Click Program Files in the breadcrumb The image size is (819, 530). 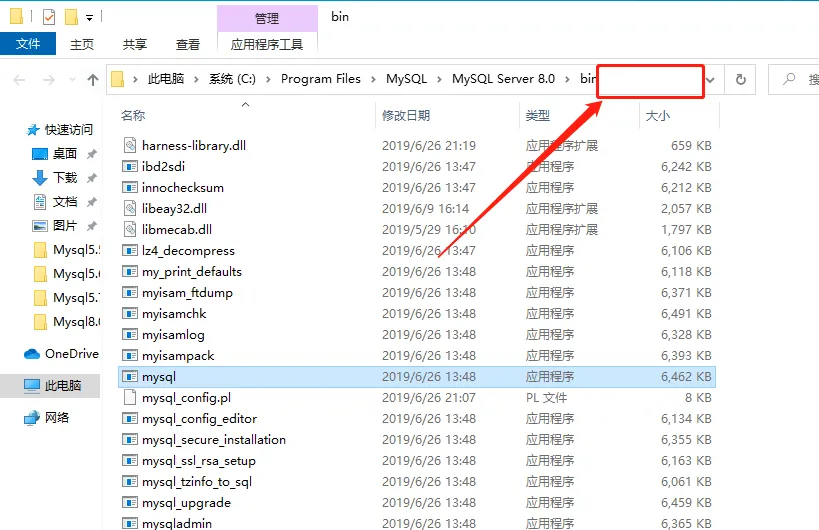coord(321,79)
